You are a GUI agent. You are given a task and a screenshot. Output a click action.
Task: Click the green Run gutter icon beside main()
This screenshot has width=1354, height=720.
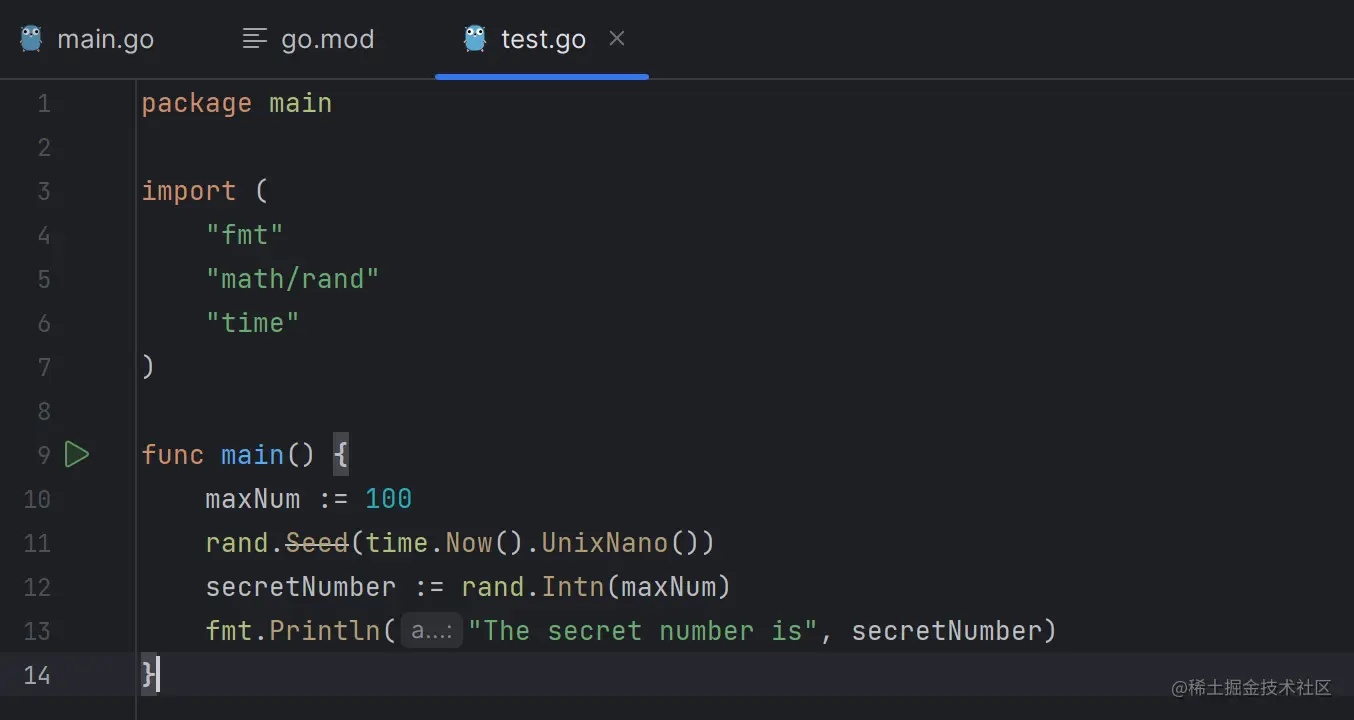click(x=77, y=455)
